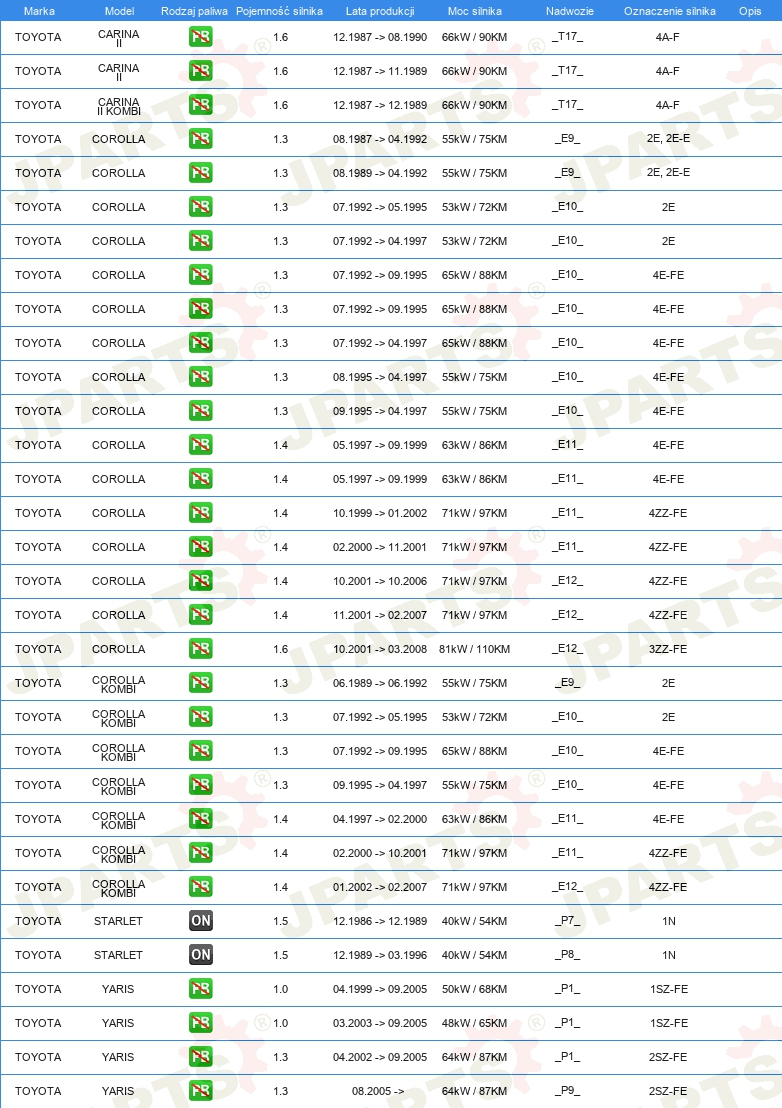Click fuel icon for Yaris 04.2002->09.2005
Image resolution: width=782 pixels, height=1108 pixels.
coord(201,1056)
